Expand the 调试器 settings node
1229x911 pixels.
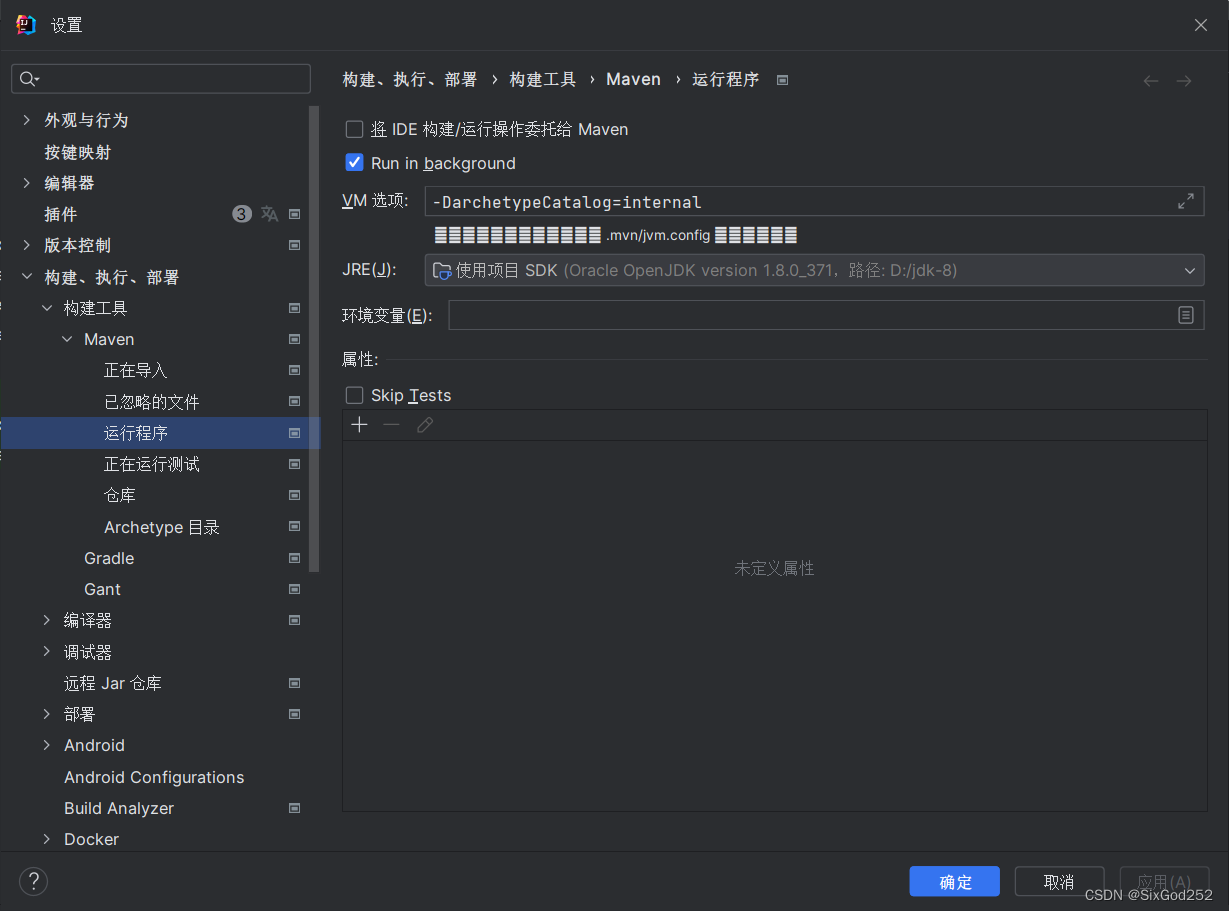click(x=47, y=652)
